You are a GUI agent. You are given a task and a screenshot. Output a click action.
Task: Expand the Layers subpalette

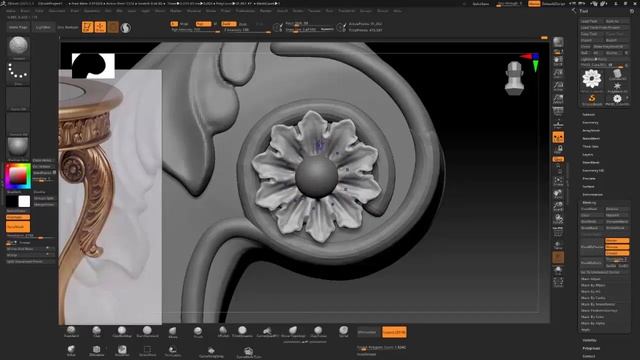pos(588,155)
